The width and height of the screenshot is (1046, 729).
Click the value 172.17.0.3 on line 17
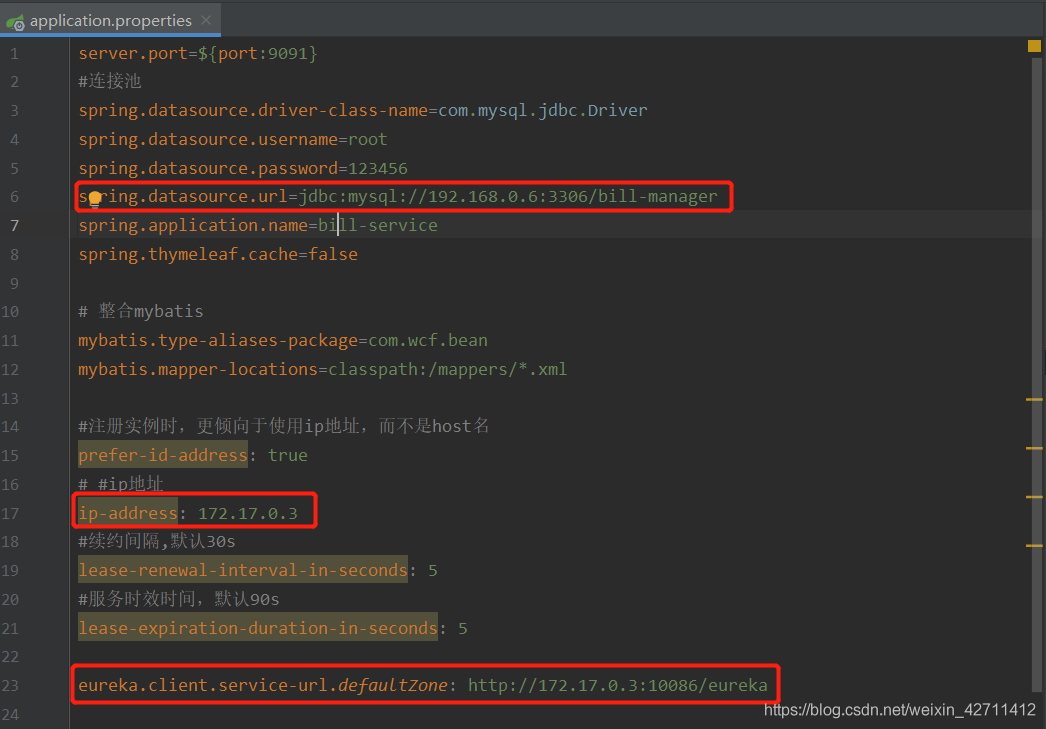pyautogui.click(x=247, y=514)
